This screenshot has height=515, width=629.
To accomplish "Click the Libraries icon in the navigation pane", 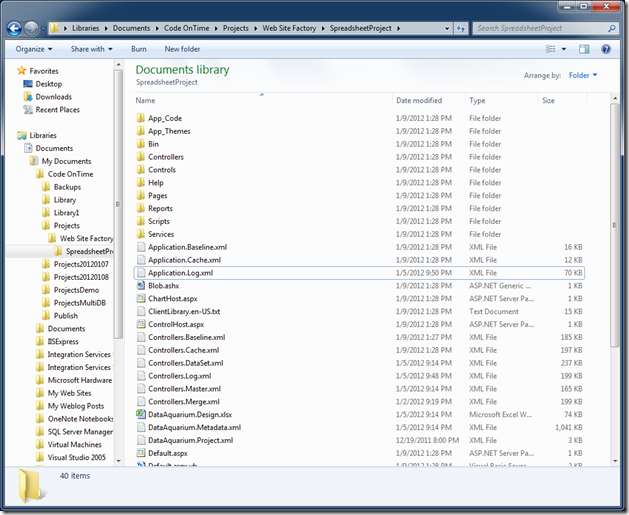I will tap(22, 135).
